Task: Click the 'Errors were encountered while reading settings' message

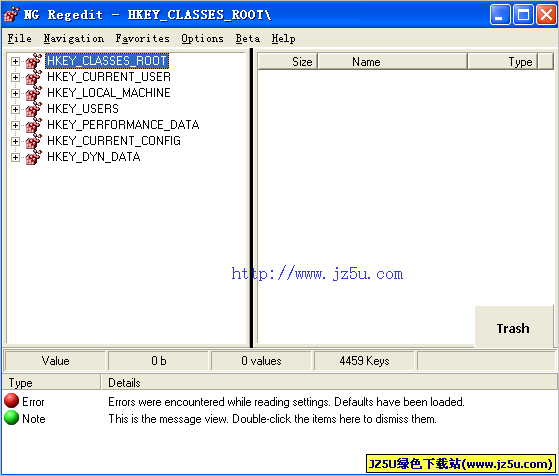Action: [286, 401]
